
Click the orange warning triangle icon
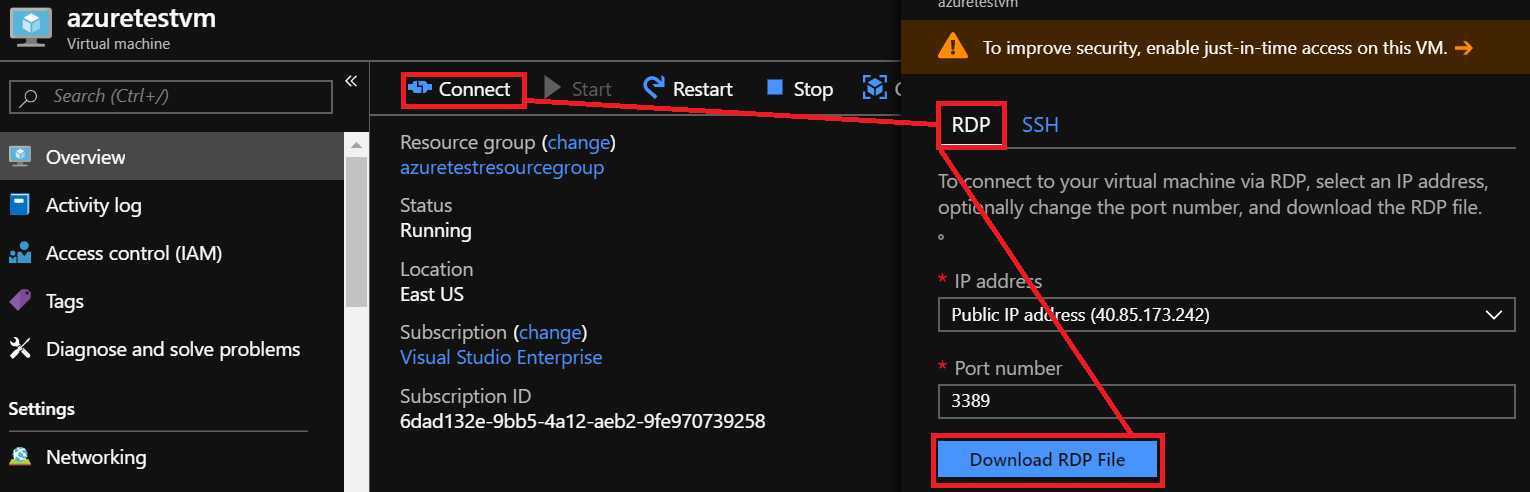(x=952, y=46)
